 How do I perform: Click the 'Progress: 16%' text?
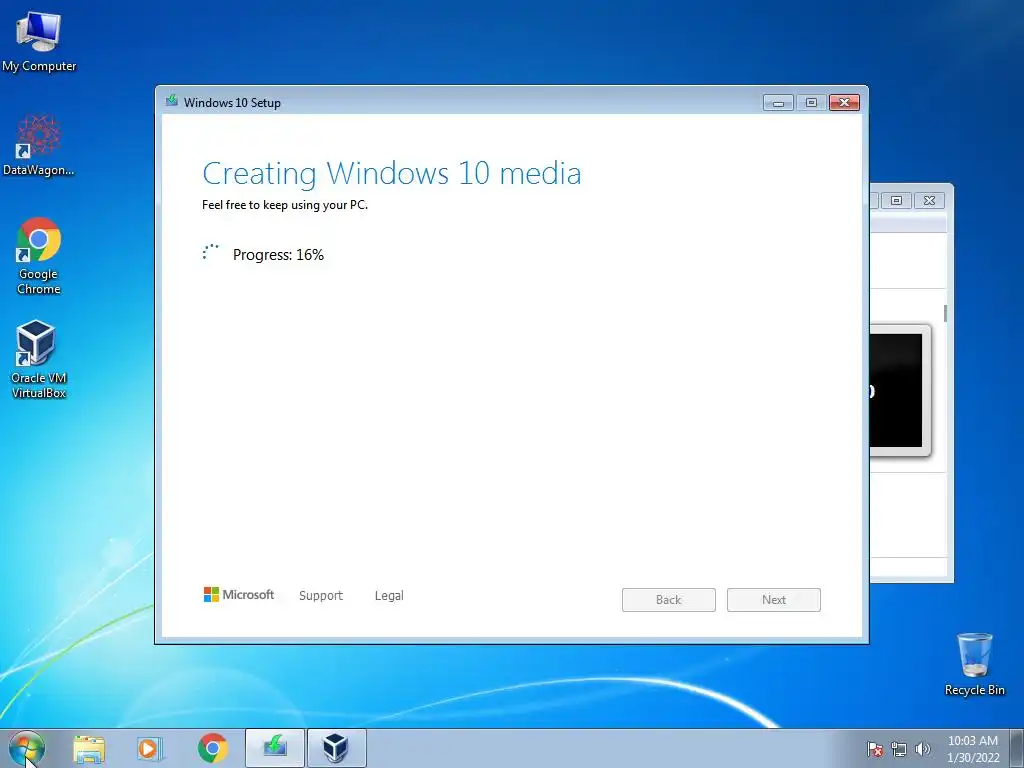pyautogui.click(x=278, y=255)
